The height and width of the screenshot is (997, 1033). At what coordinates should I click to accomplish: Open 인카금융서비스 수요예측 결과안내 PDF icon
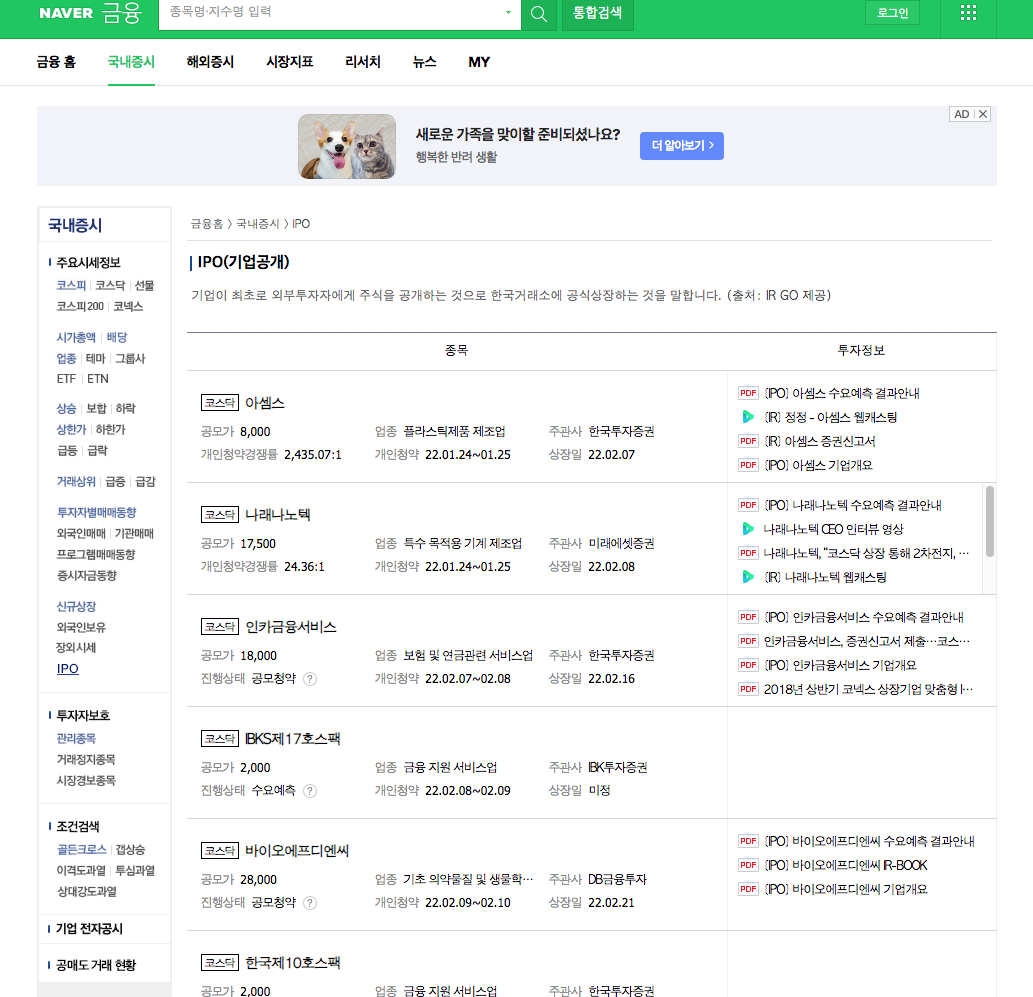click(x=748, y=617)
